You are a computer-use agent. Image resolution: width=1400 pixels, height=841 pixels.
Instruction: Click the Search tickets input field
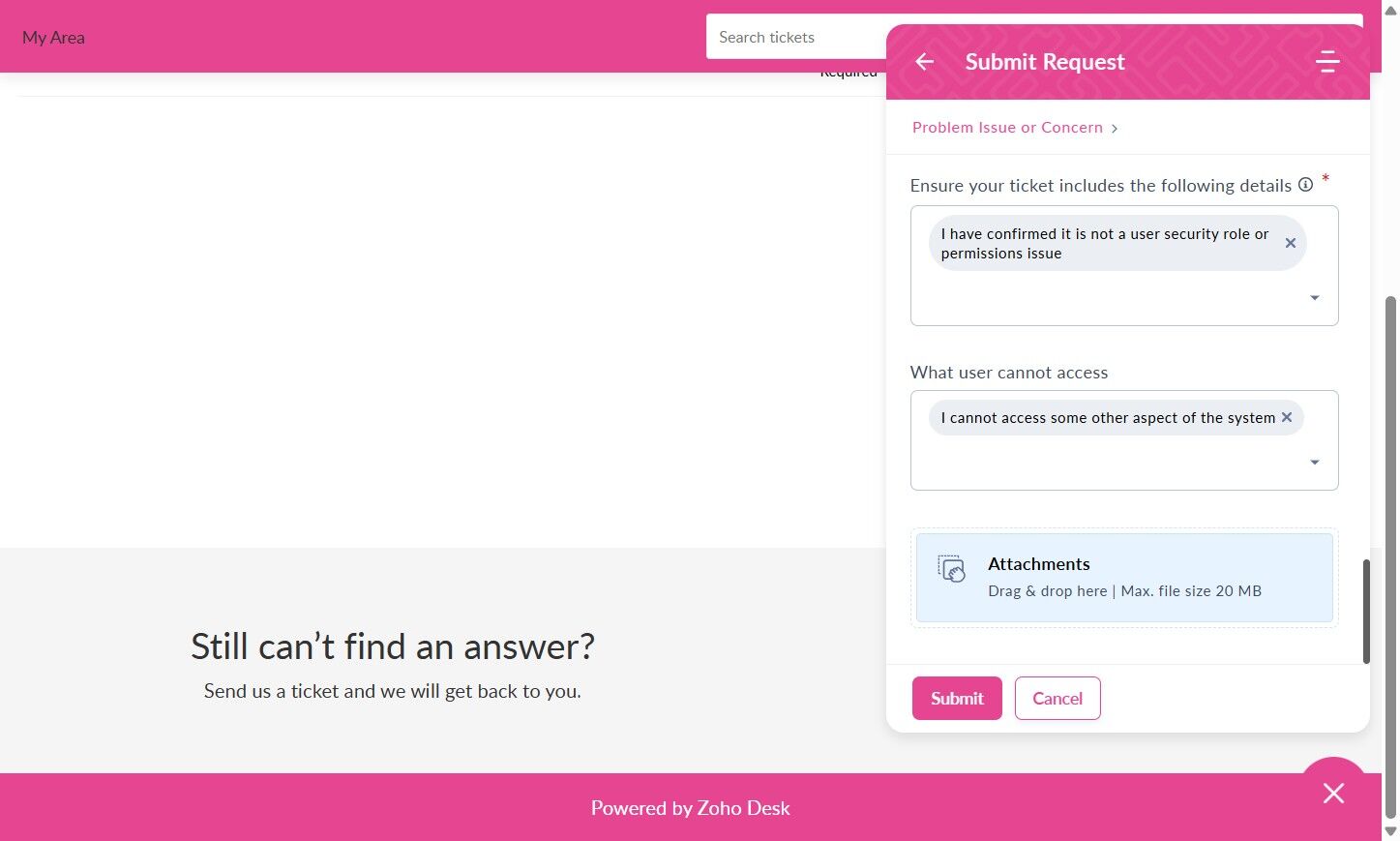click(793, 38)
